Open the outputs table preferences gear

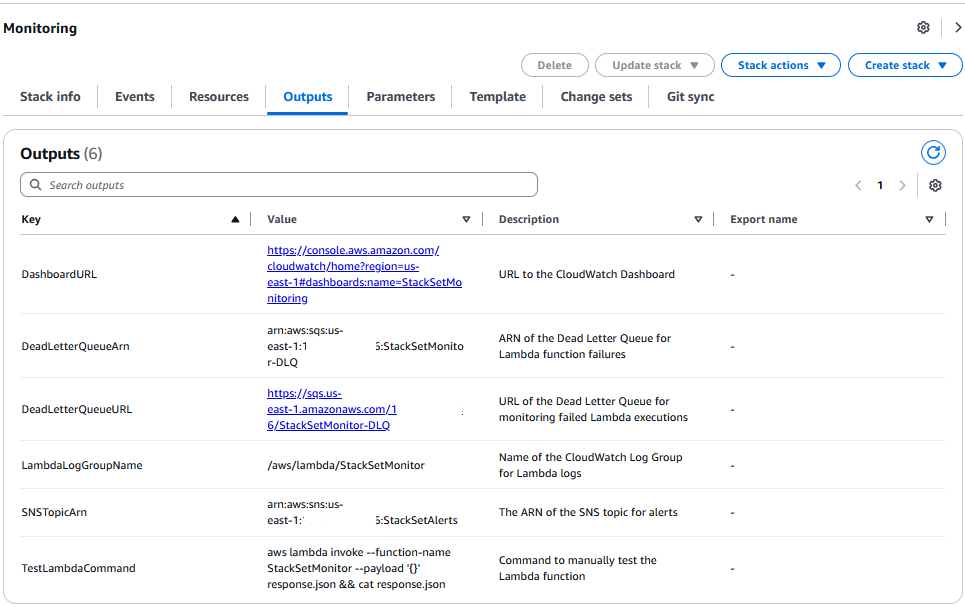point(935,185)
